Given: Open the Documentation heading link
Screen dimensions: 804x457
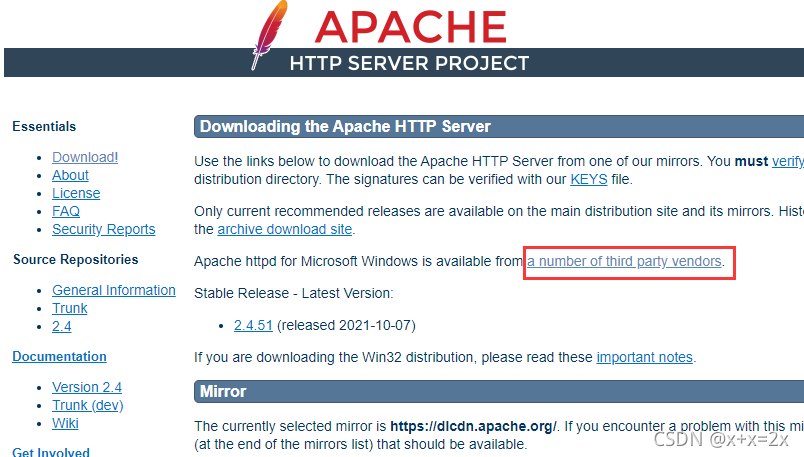Looking at the screenshot, I should click(x=59, y=356).
